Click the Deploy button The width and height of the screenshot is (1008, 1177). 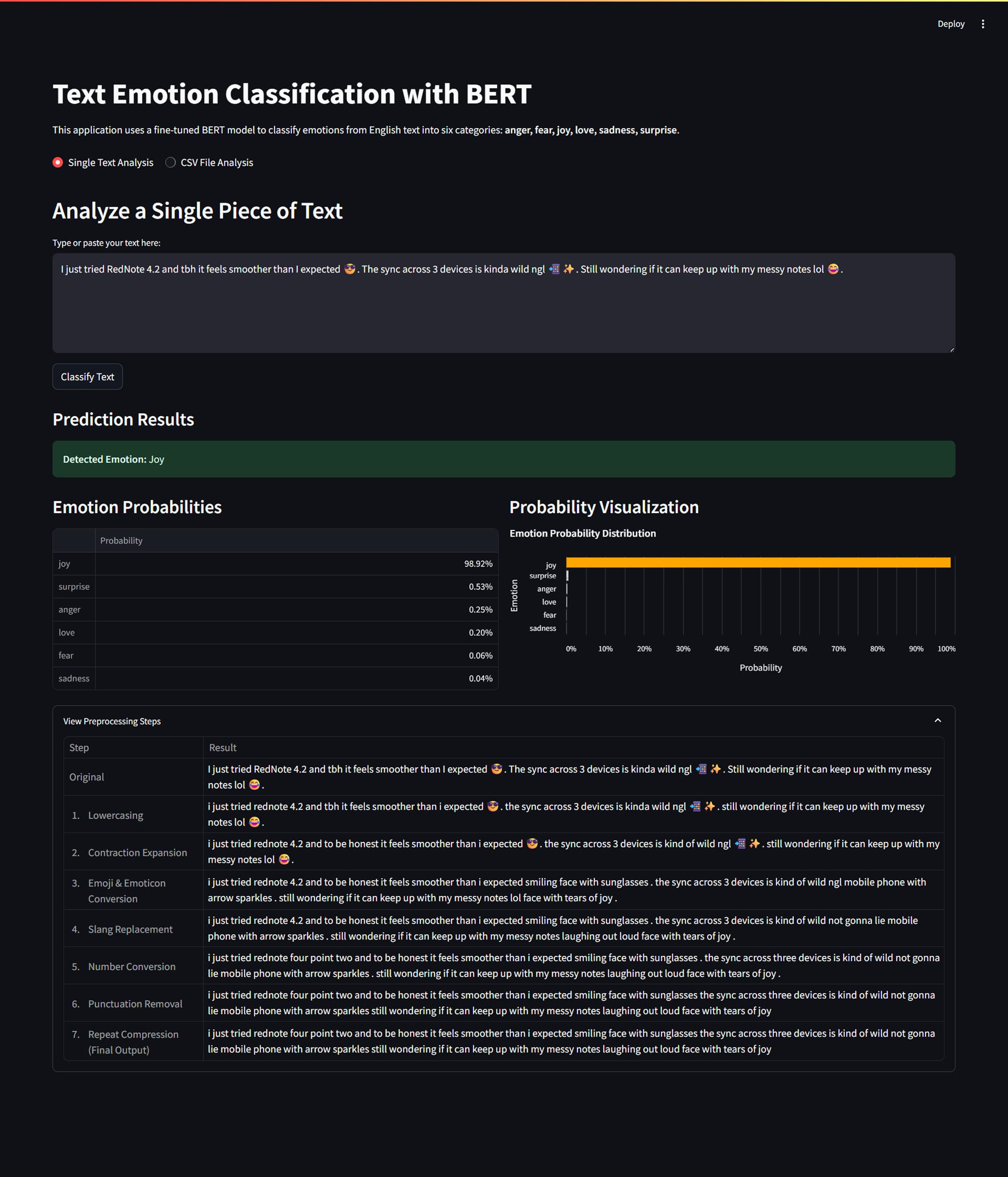[951, 24]
